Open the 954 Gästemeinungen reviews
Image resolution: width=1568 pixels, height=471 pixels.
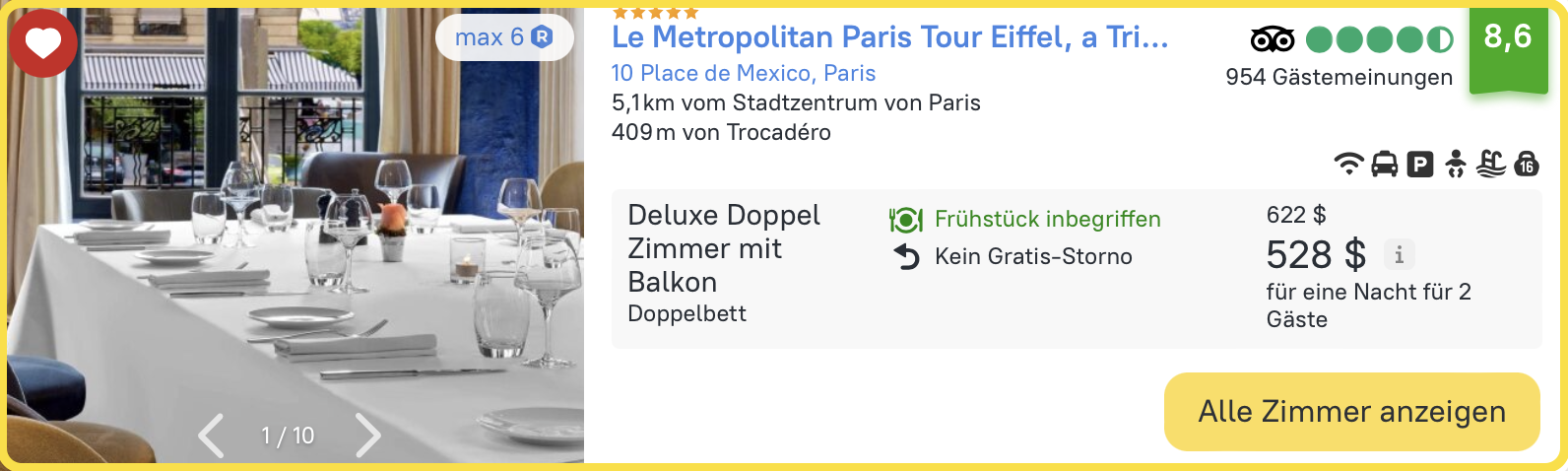[x=1339, y=77]
